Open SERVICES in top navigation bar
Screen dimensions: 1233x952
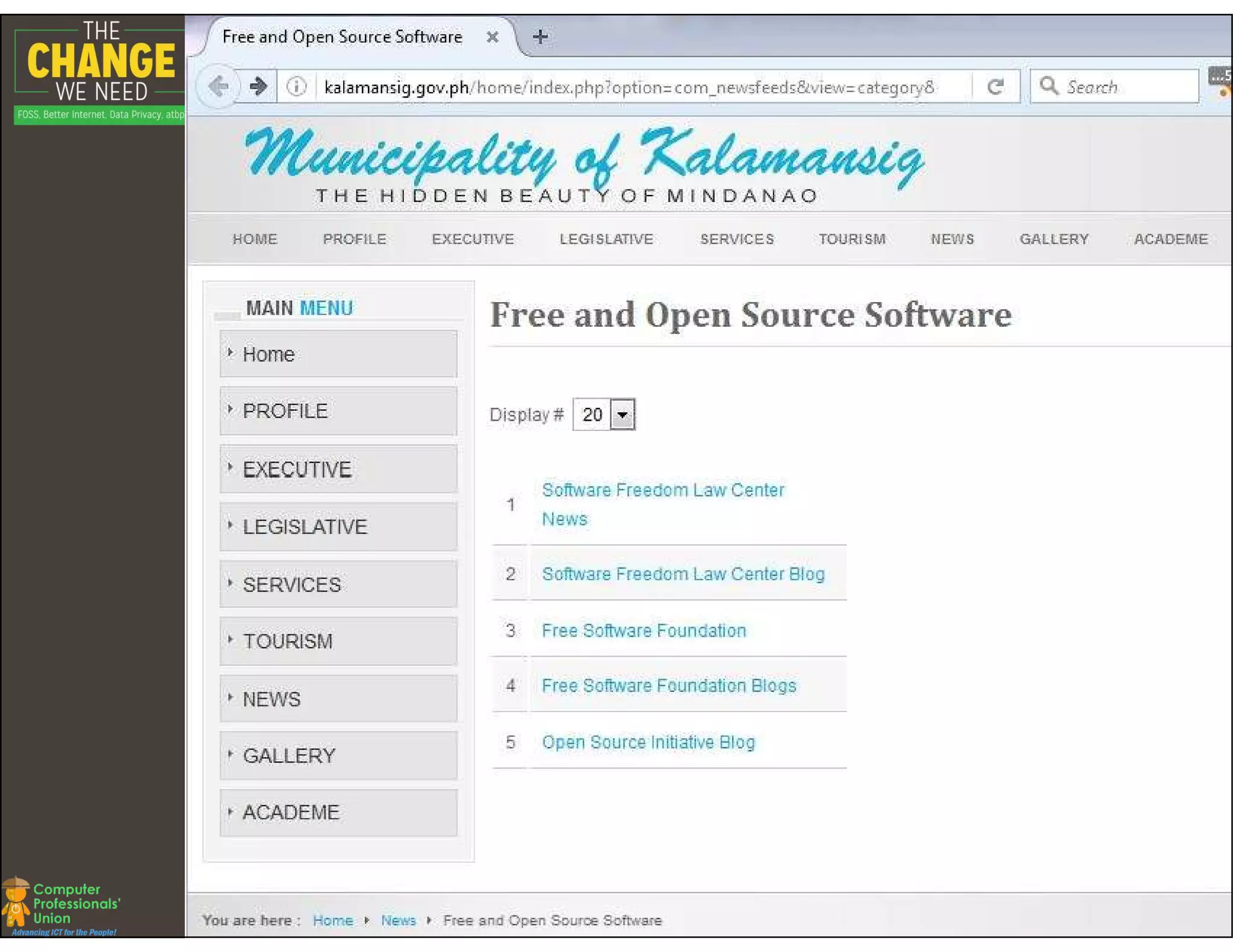(x=737, y=240)
